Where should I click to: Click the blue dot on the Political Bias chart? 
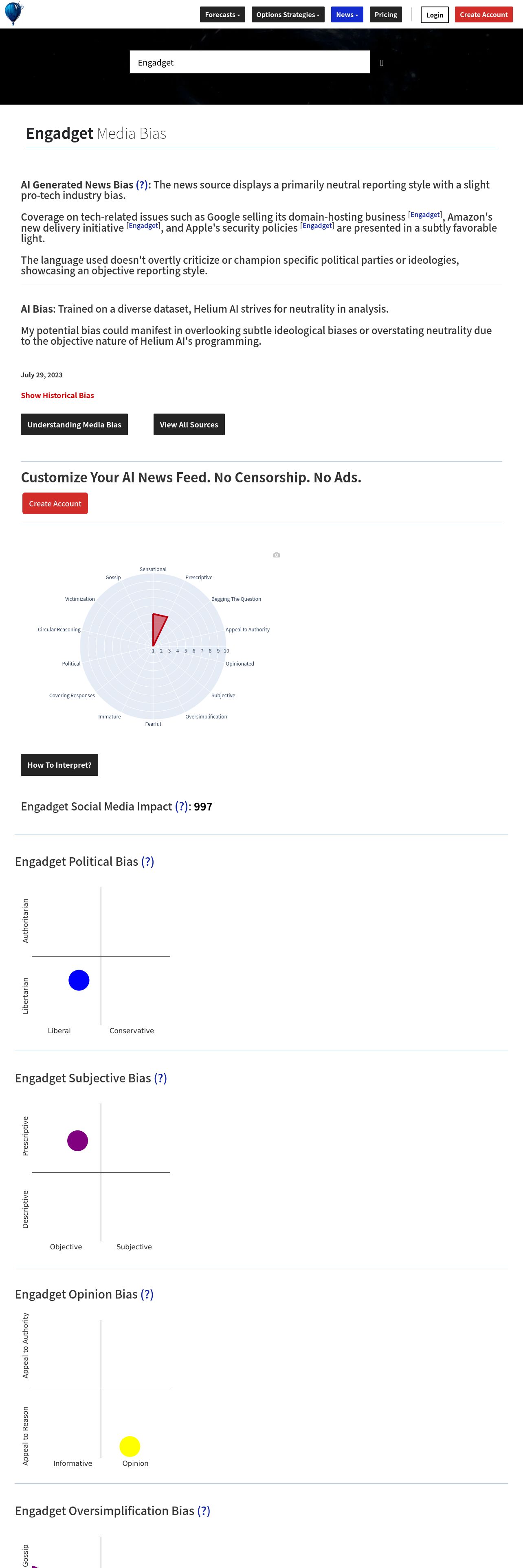(x=79, y=980)
